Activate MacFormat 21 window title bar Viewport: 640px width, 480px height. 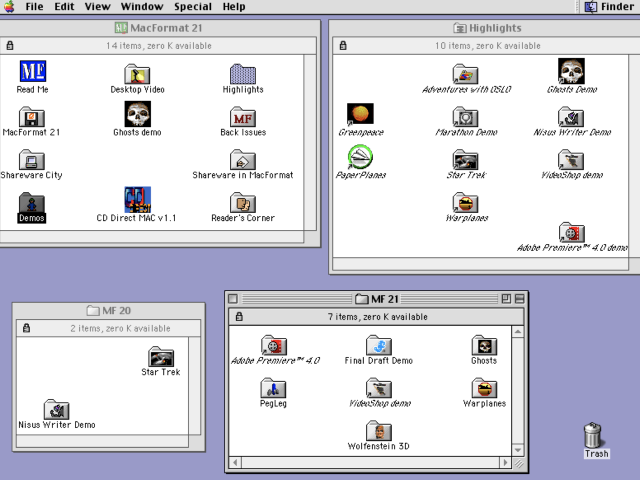[158, 28]
